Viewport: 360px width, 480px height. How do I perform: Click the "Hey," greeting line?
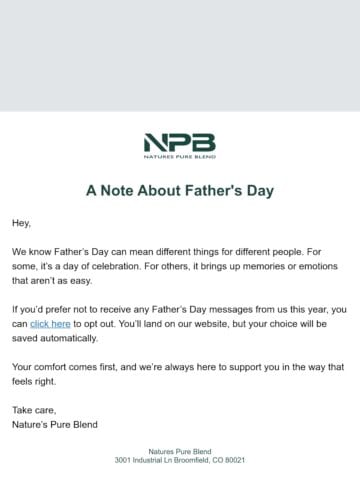tap(22, 223)
